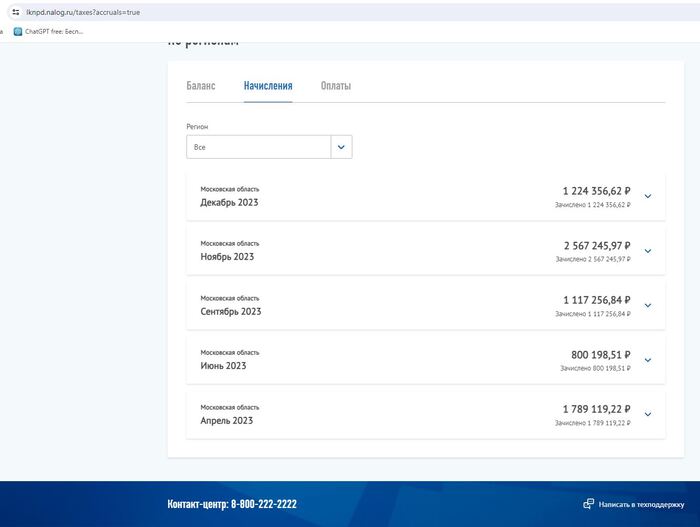Click the Регион field showing Все

[x=258, y=147]
